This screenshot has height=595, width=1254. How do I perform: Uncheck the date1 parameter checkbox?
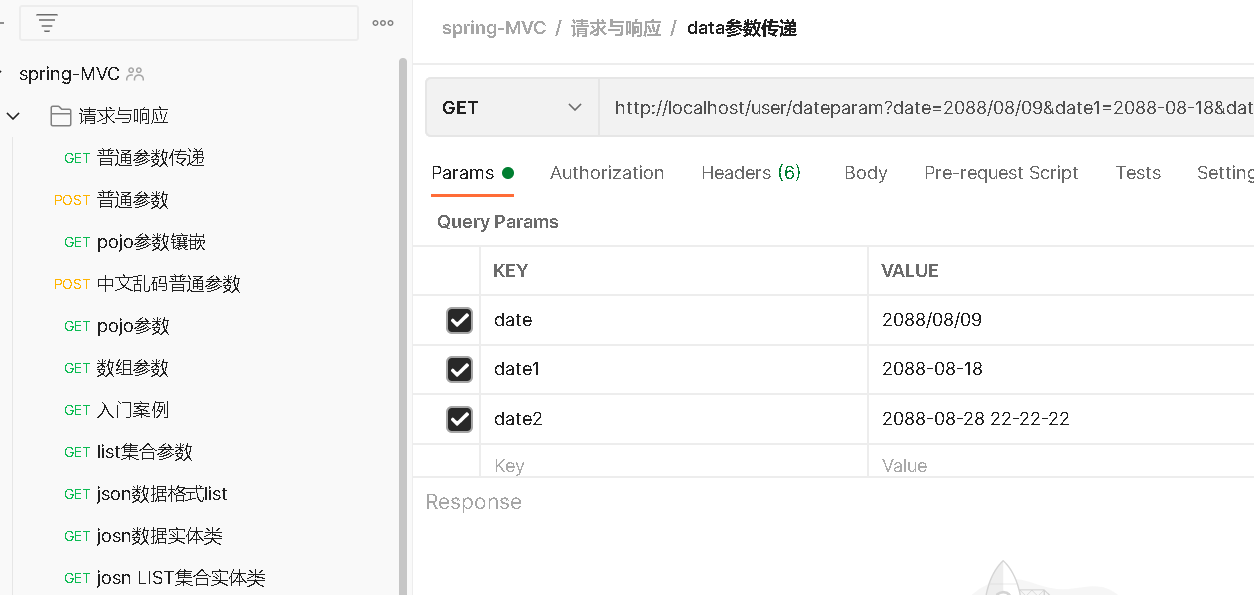459,369
